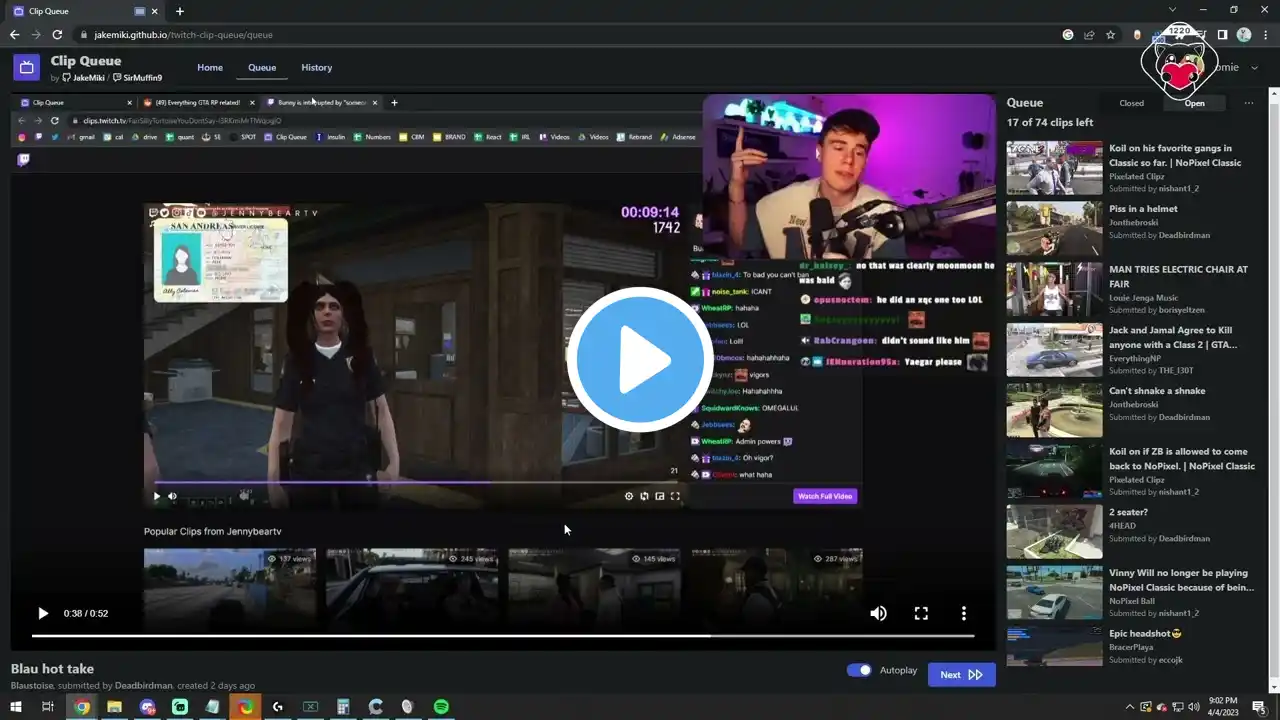Image resolution: width=1280 pixels, height=720 pixels.
Task: Play the video from the bottom control bar
Action: [43, 613]
